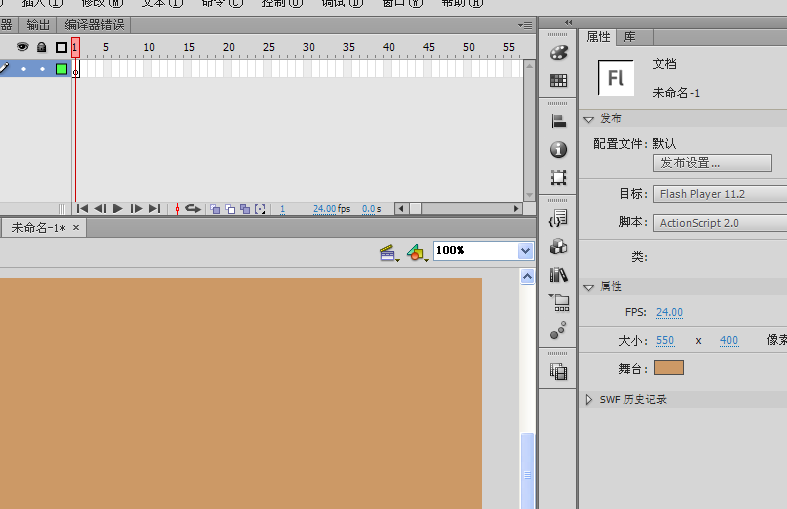The image size is (787, 509).
Task: Toggle lock all layers padlock icon
Action: click(42, 47)
